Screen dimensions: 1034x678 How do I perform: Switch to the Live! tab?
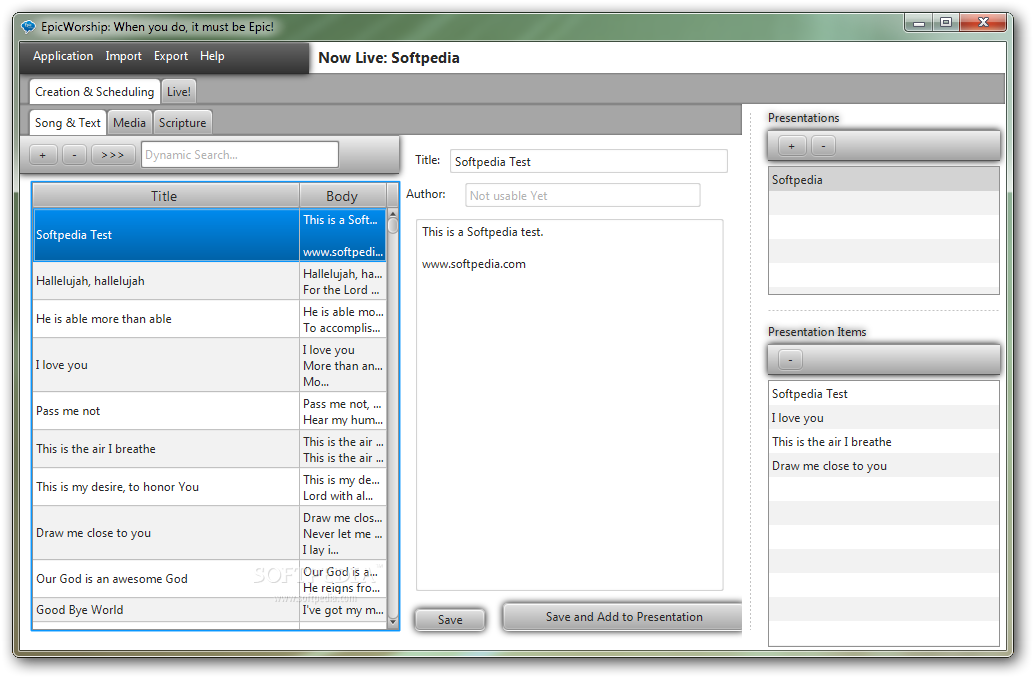point(179,92)
